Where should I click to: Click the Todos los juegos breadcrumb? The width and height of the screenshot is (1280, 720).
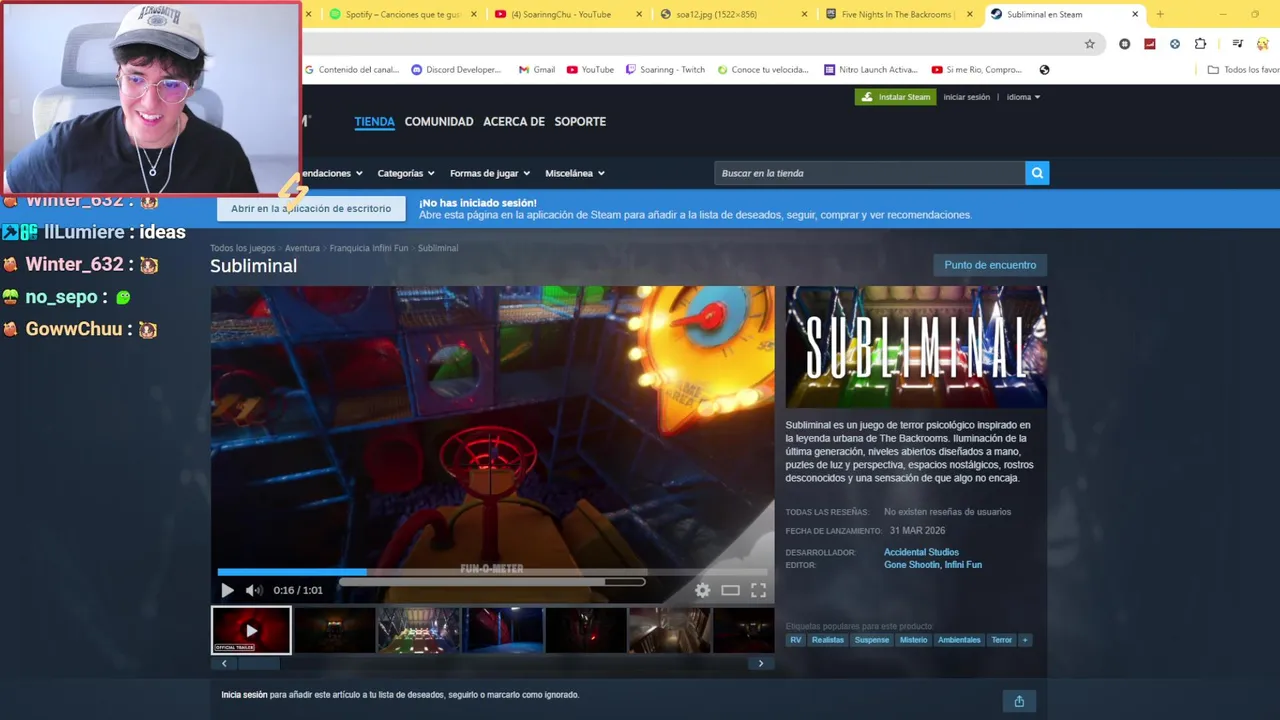click(242, 248)
